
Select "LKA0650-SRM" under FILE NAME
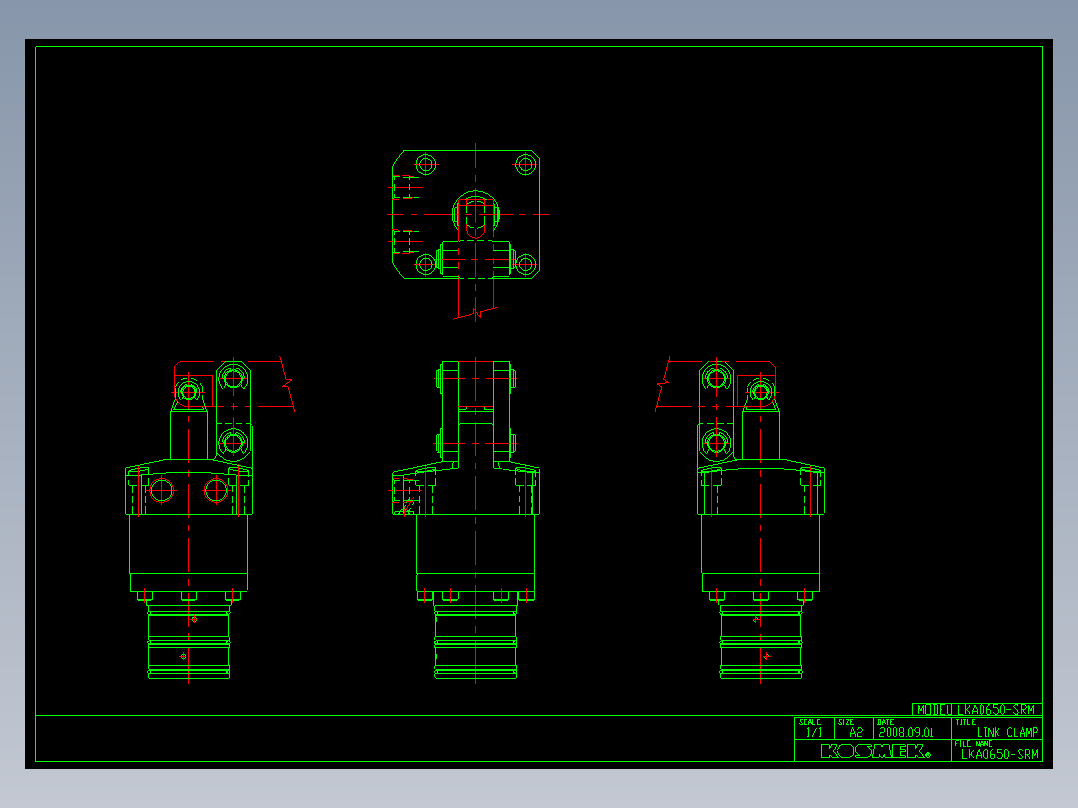1000,754
